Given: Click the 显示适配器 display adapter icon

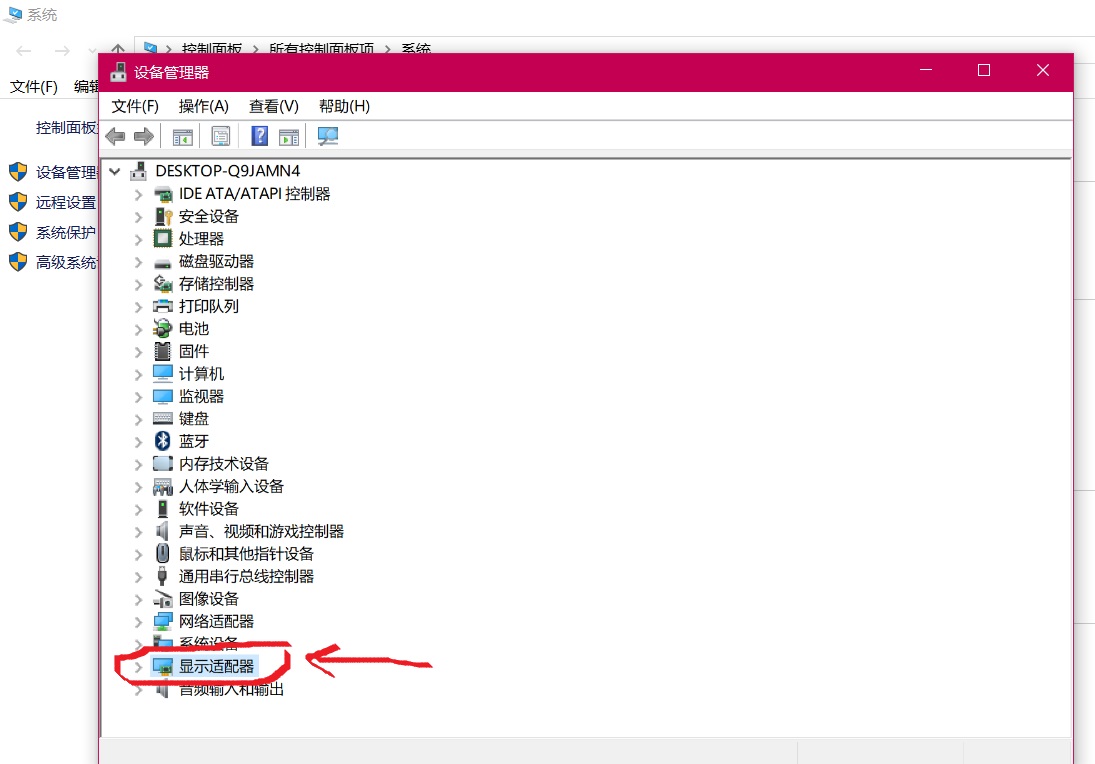Looking at the screenshot, I should 163,667.
